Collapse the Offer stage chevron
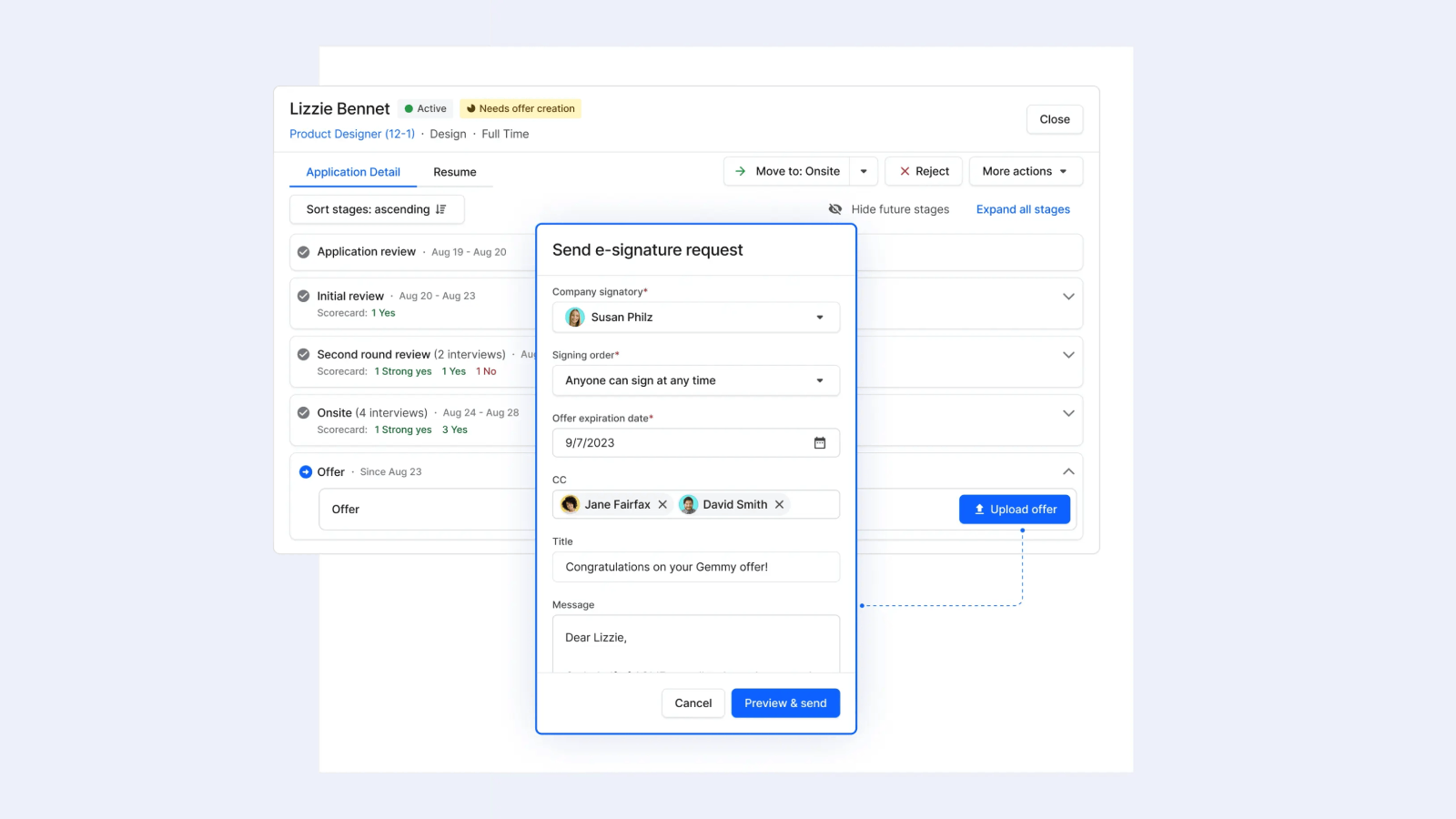The image size is (1456, 819). (x=1068, y=471)
